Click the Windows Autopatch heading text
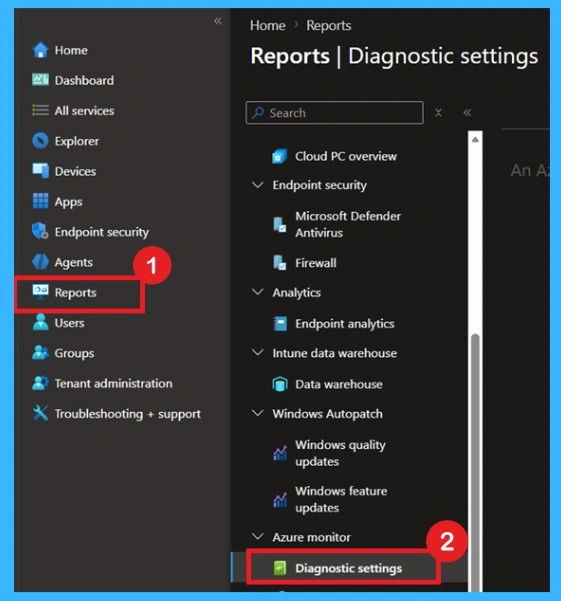The width and height of the screenshot is (561, 601). 327,414
